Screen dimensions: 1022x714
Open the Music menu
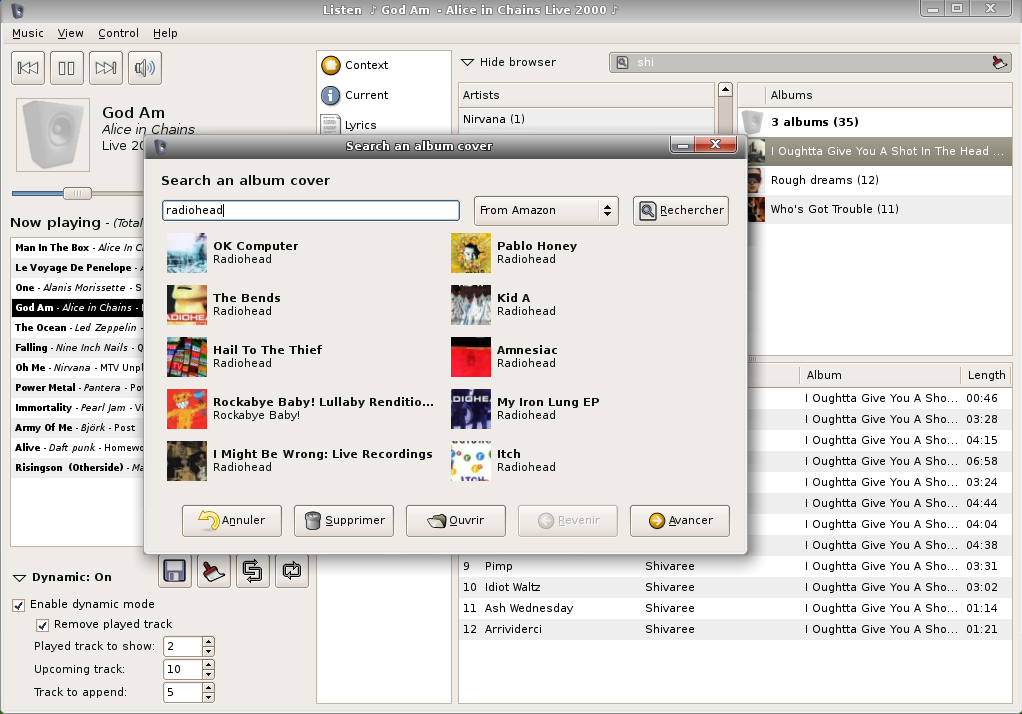(x=28, y=33)
